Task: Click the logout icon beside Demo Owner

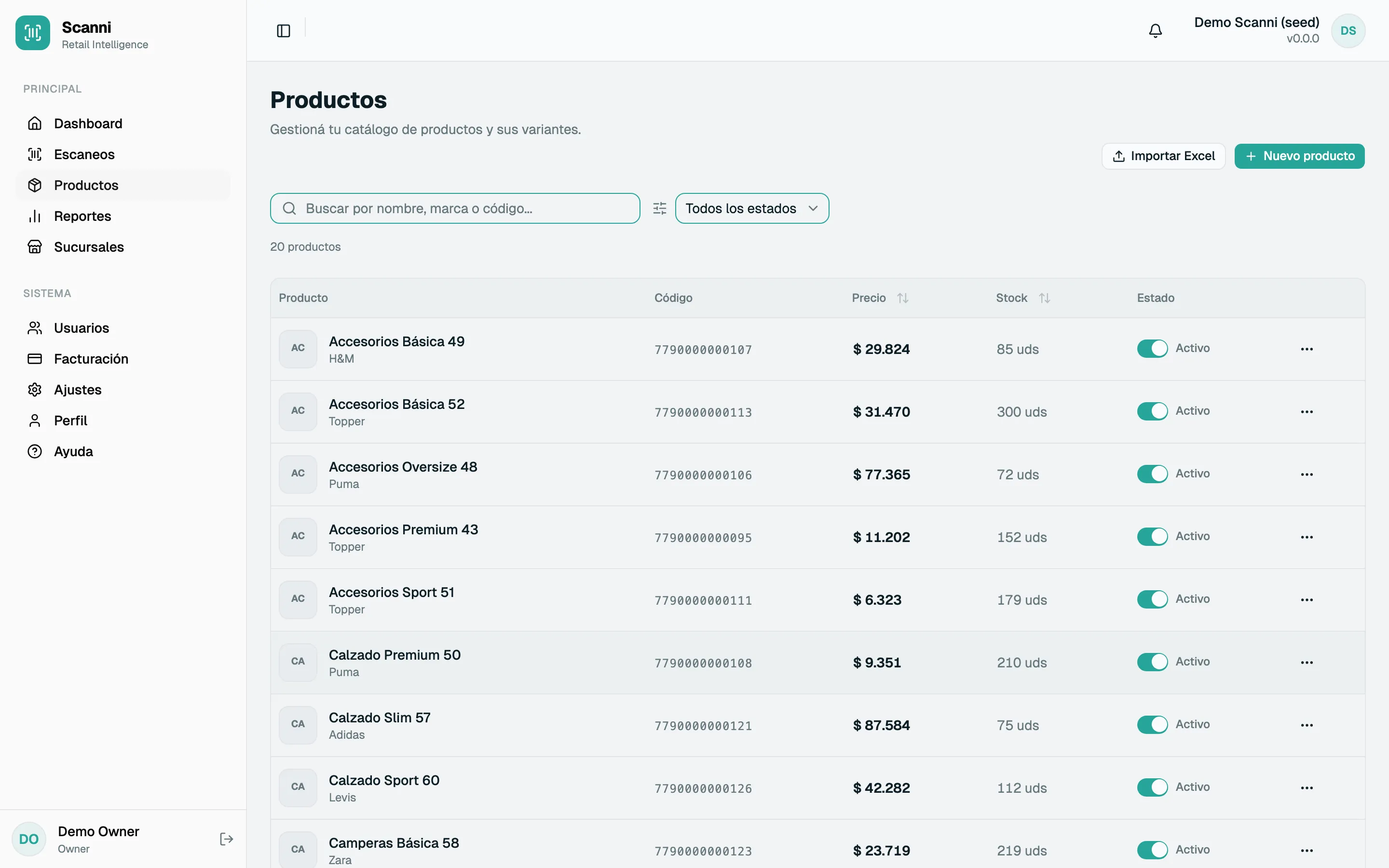Action: coord(227,839)
